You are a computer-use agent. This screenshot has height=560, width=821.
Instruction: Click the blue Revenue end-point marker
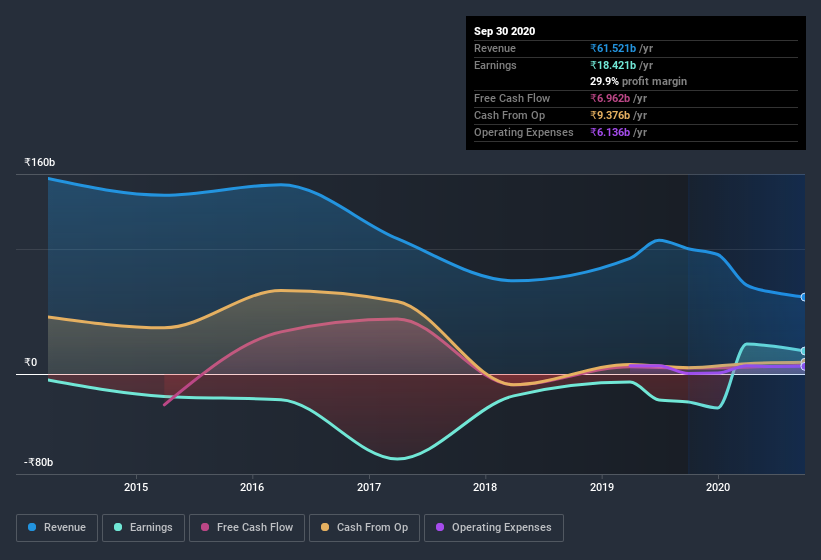point(803,297)
